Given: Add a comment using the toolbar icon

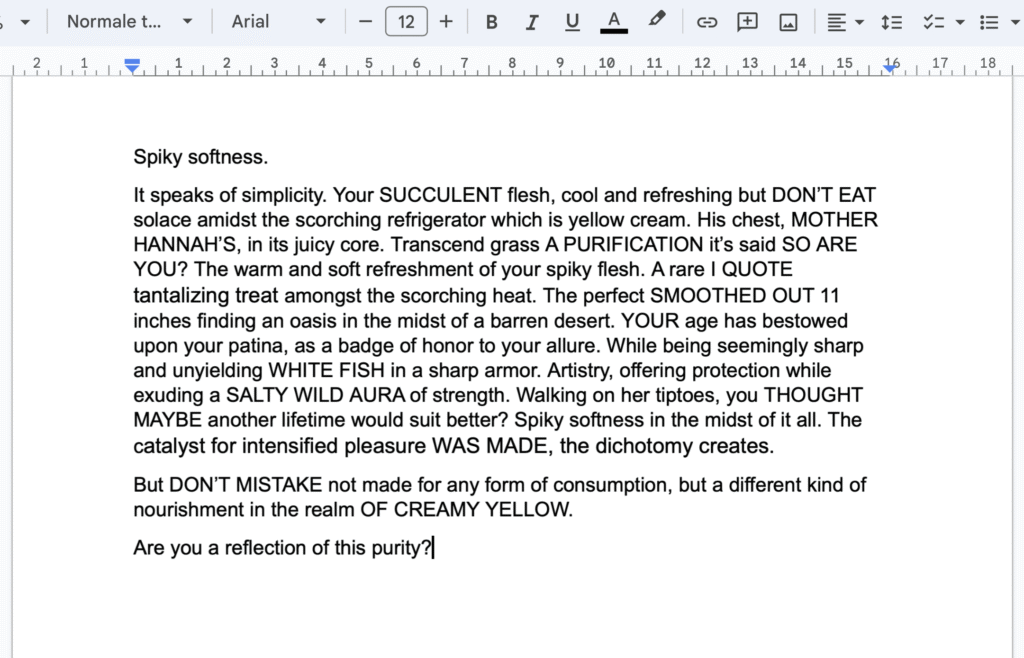Looking at the screenshot, I should click(x=747, y=22).
